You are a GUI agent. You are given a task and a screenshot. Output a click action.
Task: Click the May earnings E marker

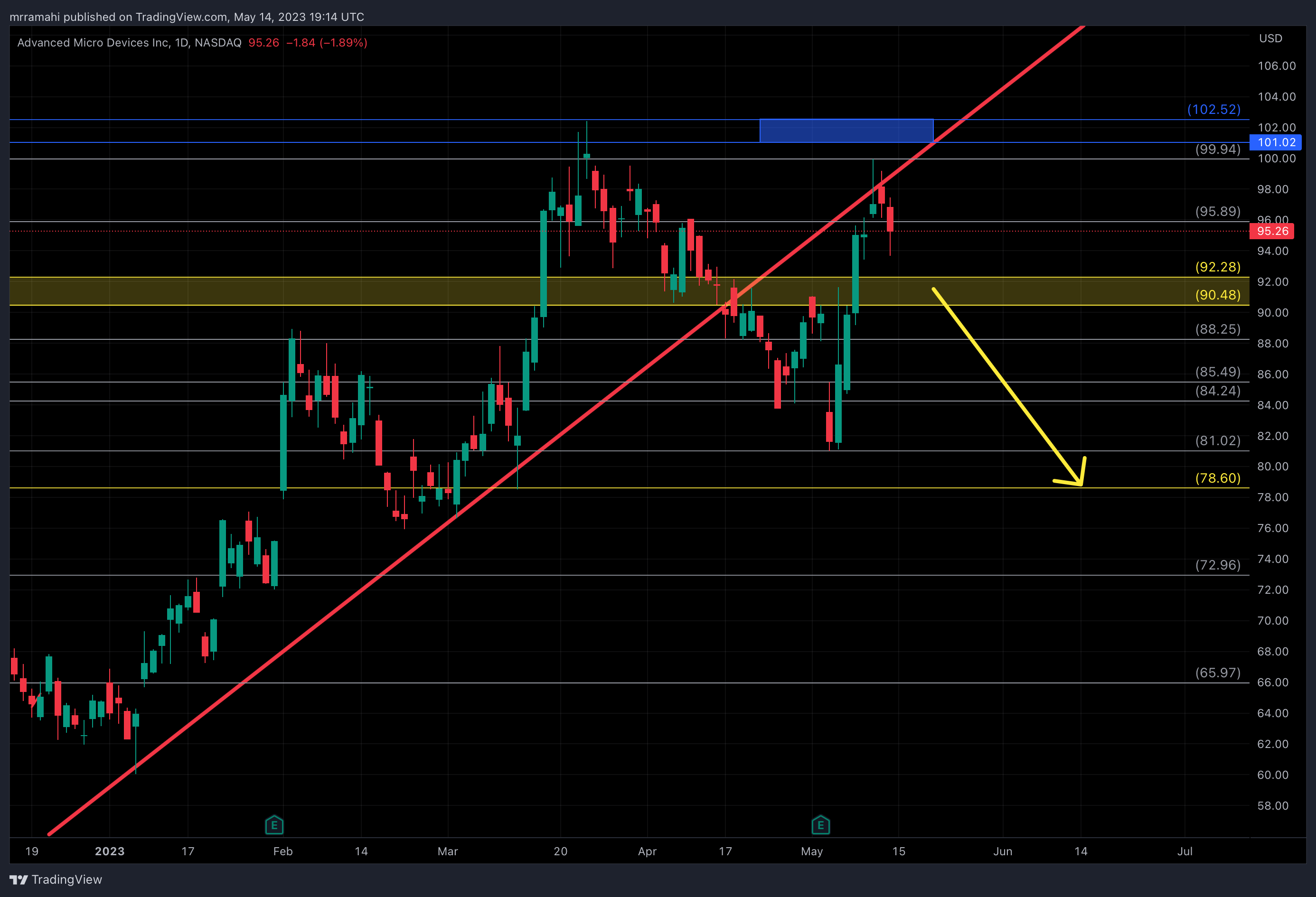click(x=820, y=824)
